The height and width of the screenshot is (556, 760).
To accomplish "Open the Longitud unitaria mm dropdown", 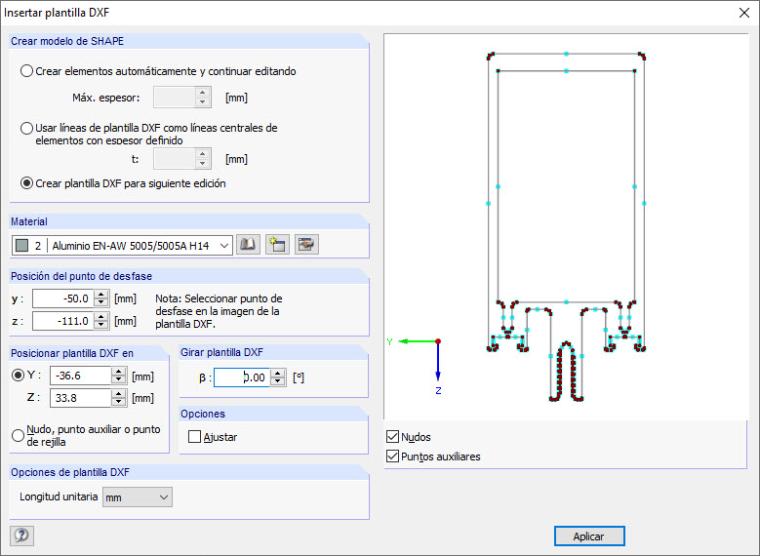I will [137, 497].
